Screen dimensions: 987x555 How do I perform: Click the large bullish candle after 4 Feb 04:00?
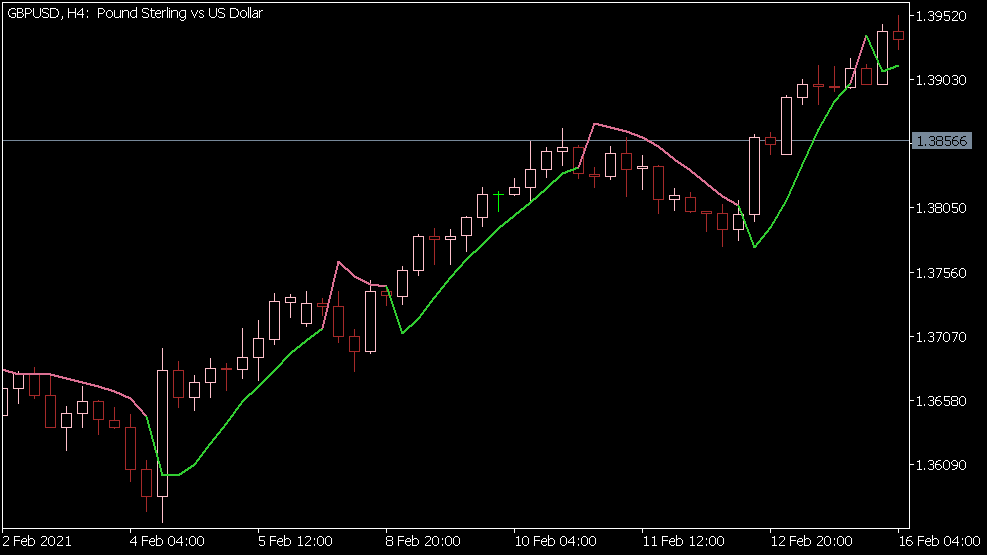[x=162, y=434]
